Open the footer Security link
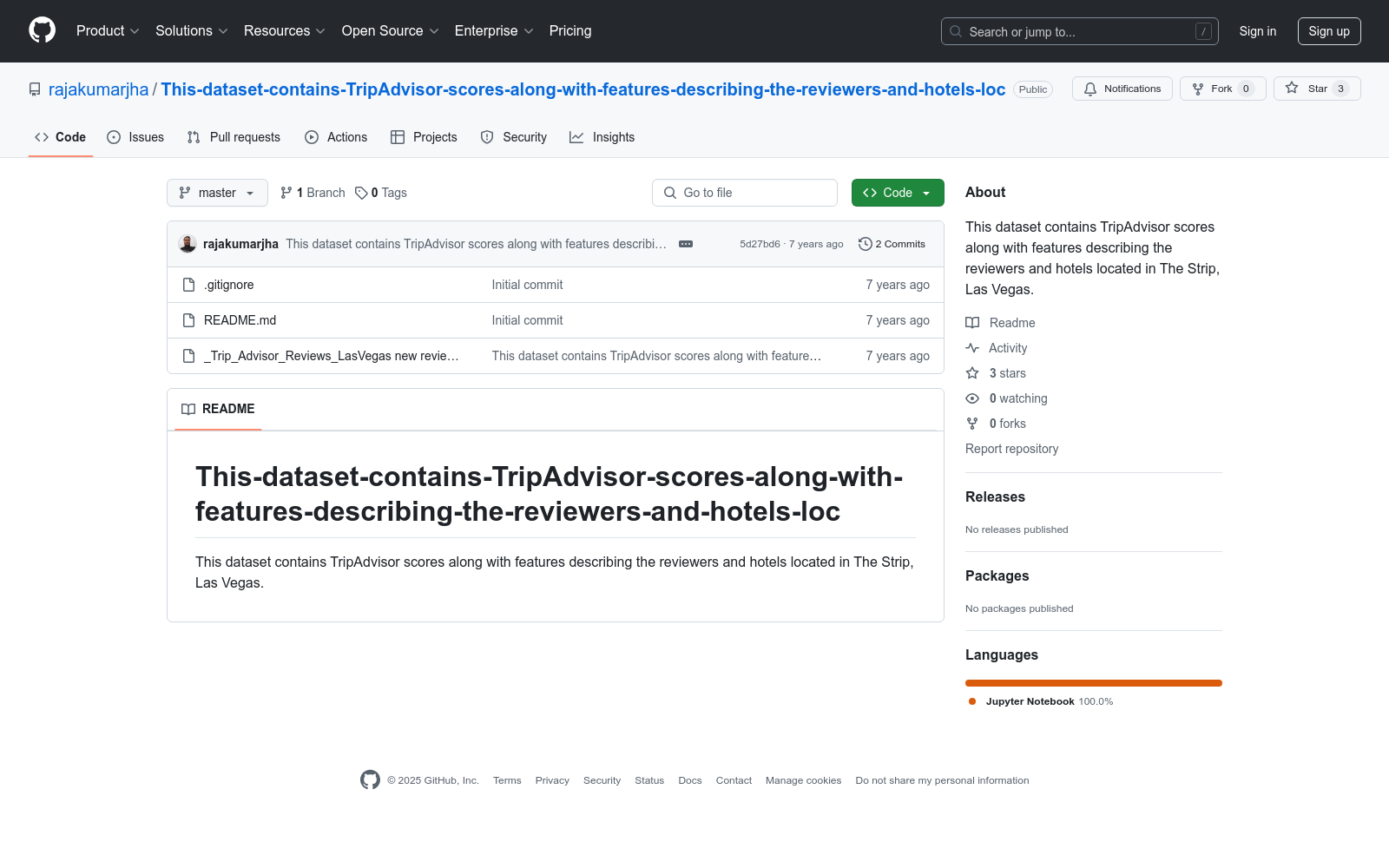This screenshot has width=1389, height=868. pyautogui.click(x=602, y=780)
